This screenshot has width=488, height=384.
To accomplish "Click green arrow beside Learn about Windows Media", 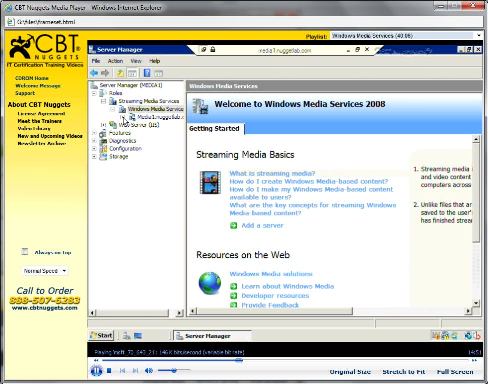I will tap(234, 286).
